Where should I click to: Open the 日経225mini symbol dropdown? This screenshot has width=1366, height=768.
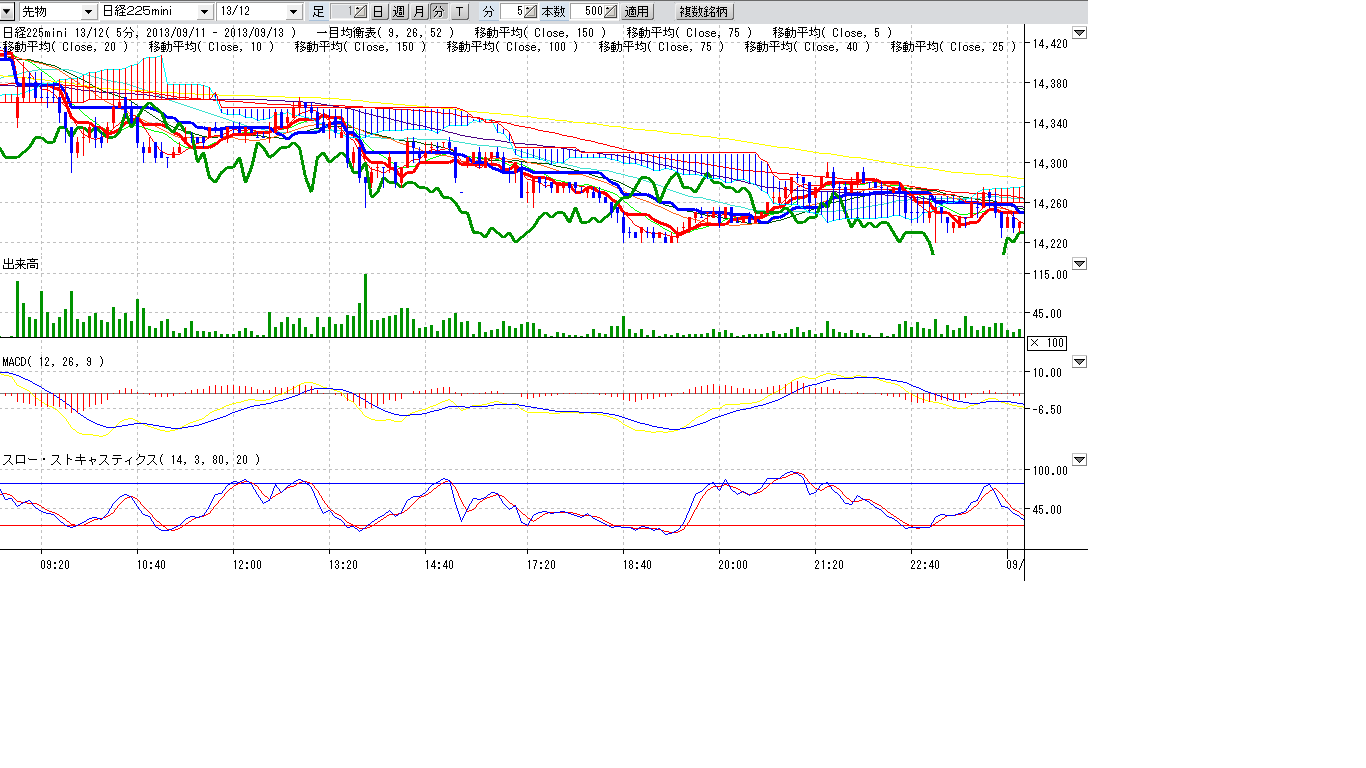pyautogui.click(x=205, y=12)
